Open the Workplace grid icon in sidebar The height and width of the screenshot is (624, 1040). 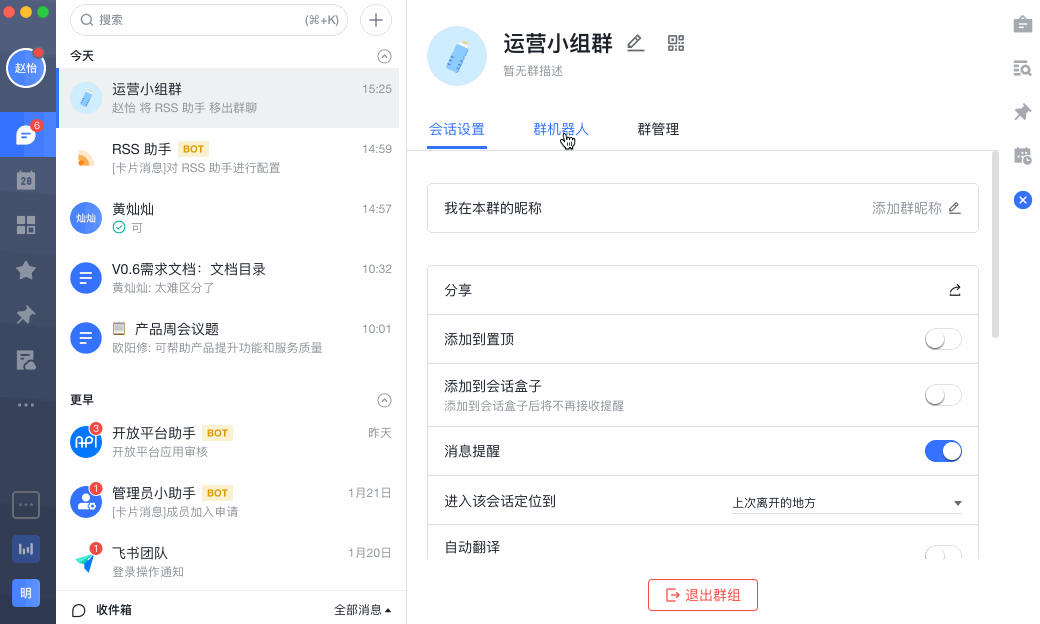point(26,225)
